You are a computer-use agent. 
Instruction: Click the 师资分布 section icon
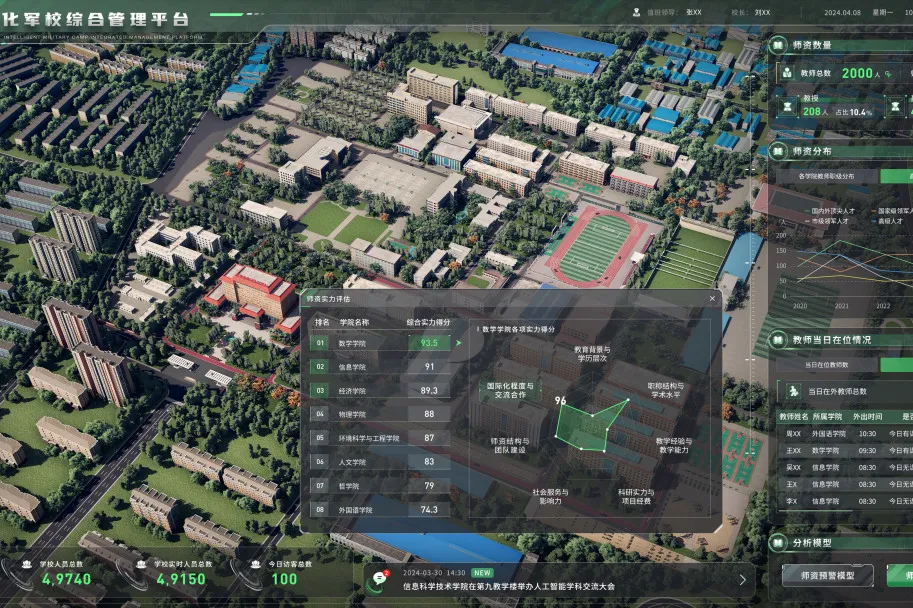779,151
